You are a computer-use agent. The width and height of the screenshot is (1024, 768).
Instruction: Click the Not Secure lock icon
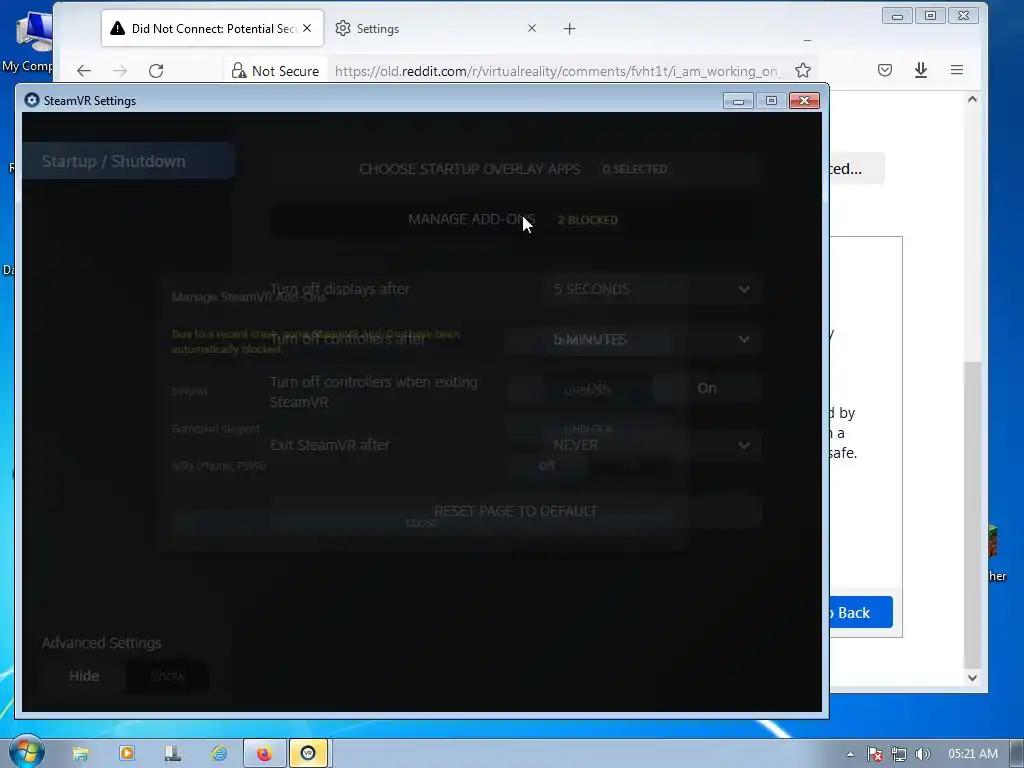(239, 71)
